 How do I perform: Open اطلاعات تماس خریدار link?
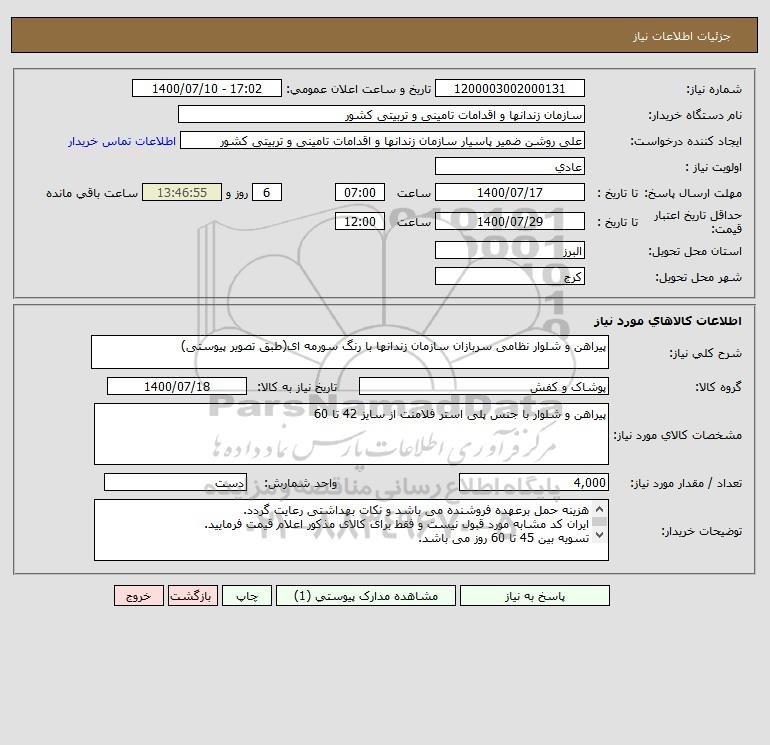click(x=122, y=141)
